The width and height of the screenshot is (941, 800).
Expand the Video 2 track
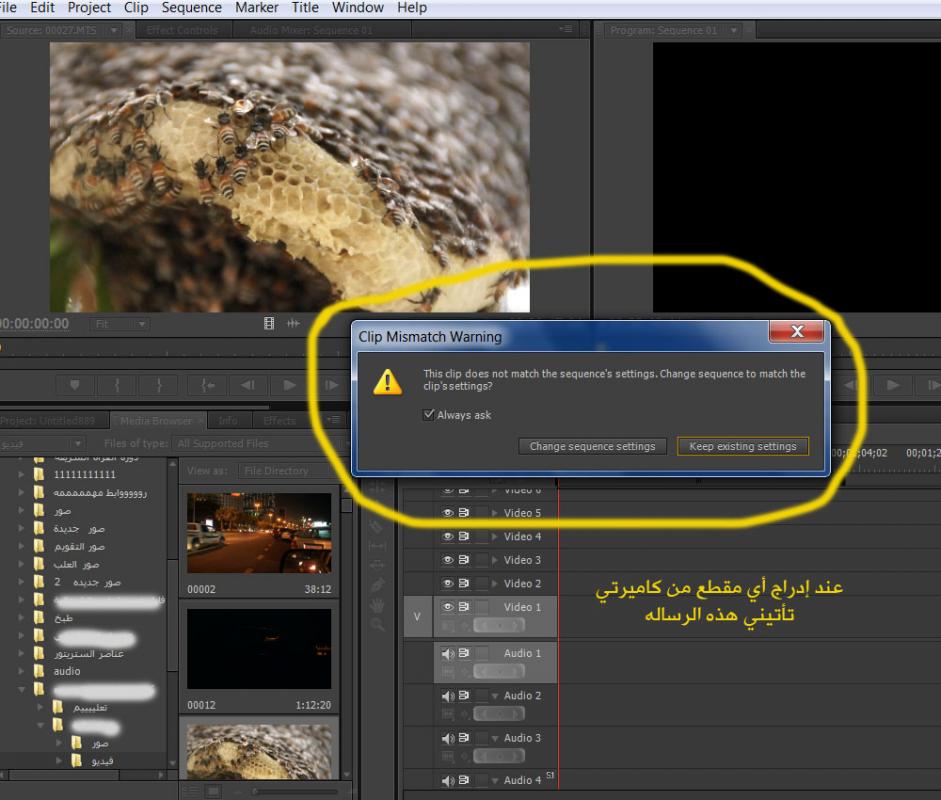(495, 583)
